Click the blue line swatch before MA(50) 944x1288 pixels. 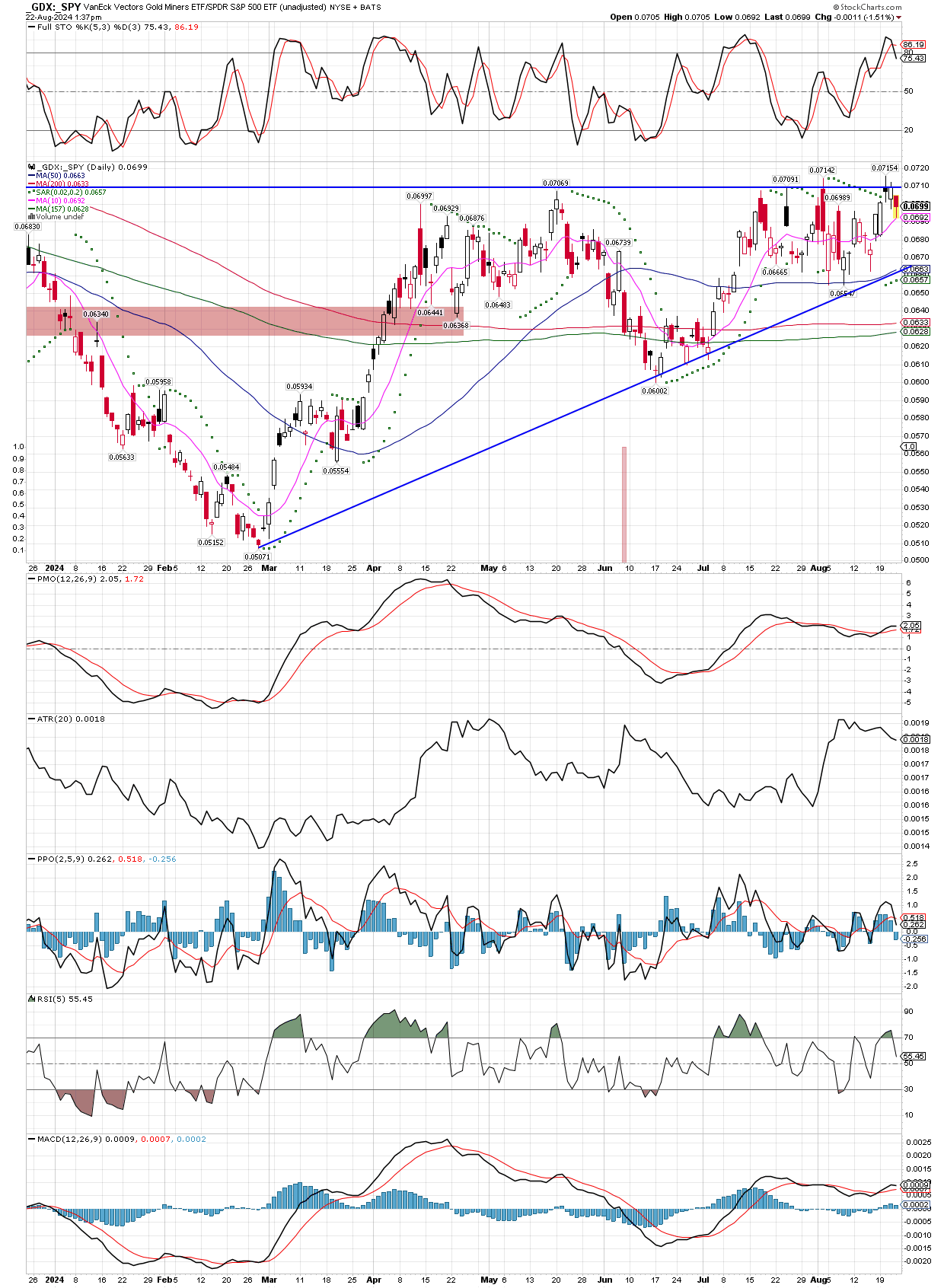pos(31,176)
